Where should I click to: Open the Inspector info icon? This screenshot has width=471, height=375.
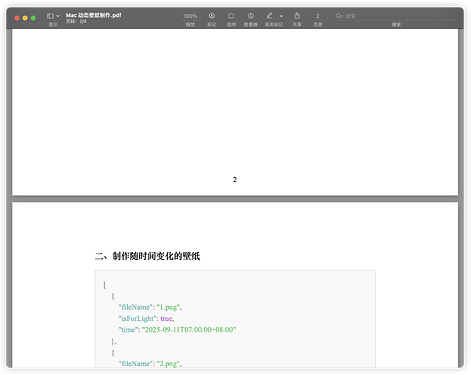click(251, 16)
